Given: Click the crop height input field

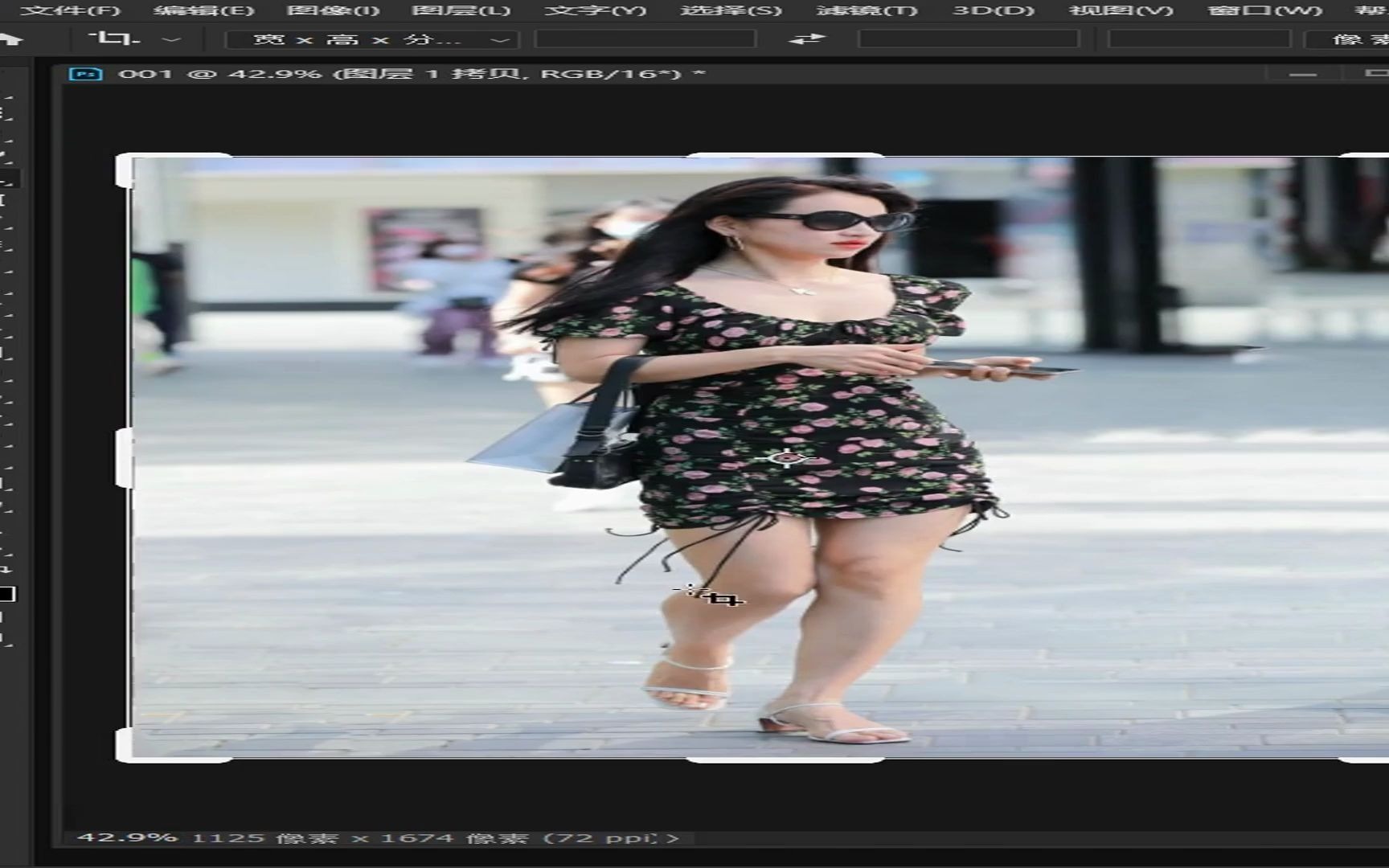Looking at the screenshot, I should coord(968,39).
